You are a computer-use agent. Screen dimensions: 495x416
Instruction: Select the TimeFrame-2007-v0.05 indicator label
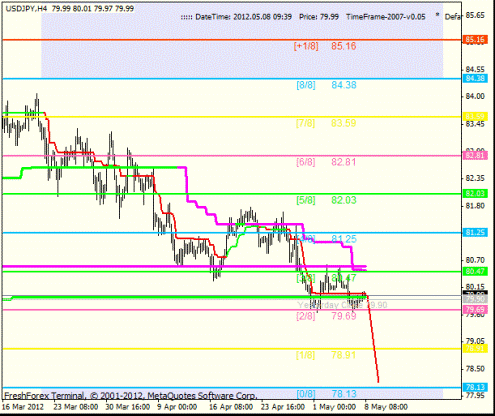coord(386,17)
